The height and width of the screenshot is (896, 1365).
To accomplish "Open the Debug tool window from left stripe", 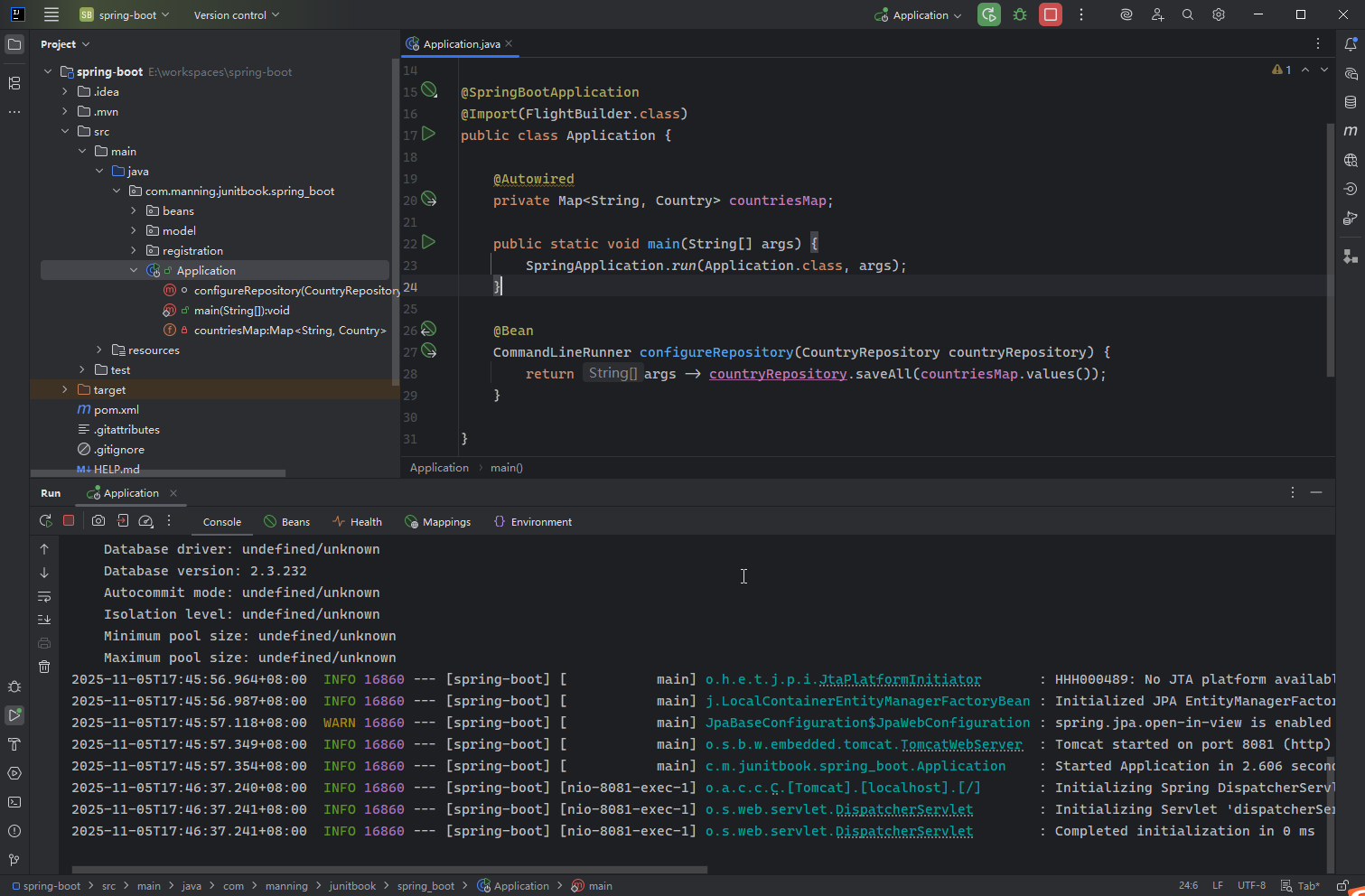I will (14, 686).
